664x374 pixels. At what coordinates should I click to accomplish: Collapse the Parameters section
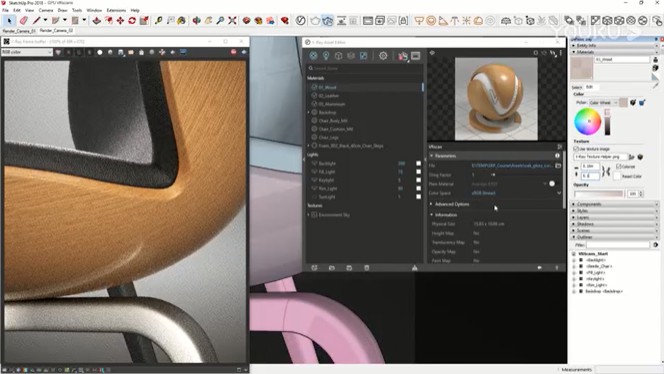tap(432, 156)
